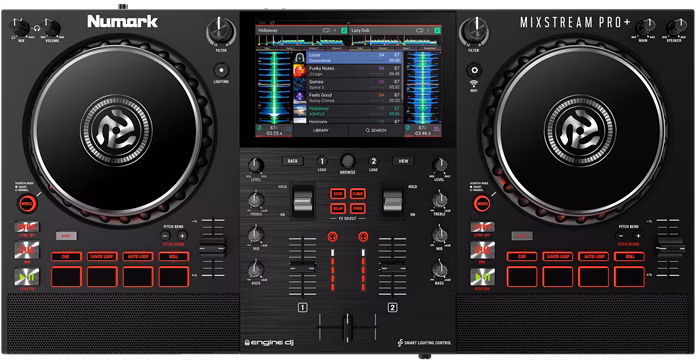Screen dimensions: 698x360
Task: Load track to deck 1 button
Action: [322, 161]
